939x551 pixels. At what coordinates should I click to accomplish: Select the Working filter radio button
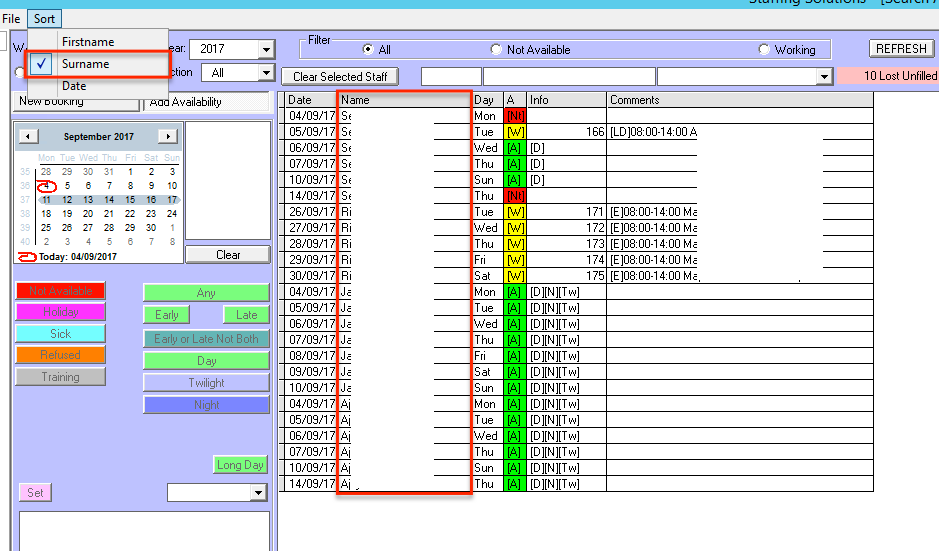tap(765, 50)
